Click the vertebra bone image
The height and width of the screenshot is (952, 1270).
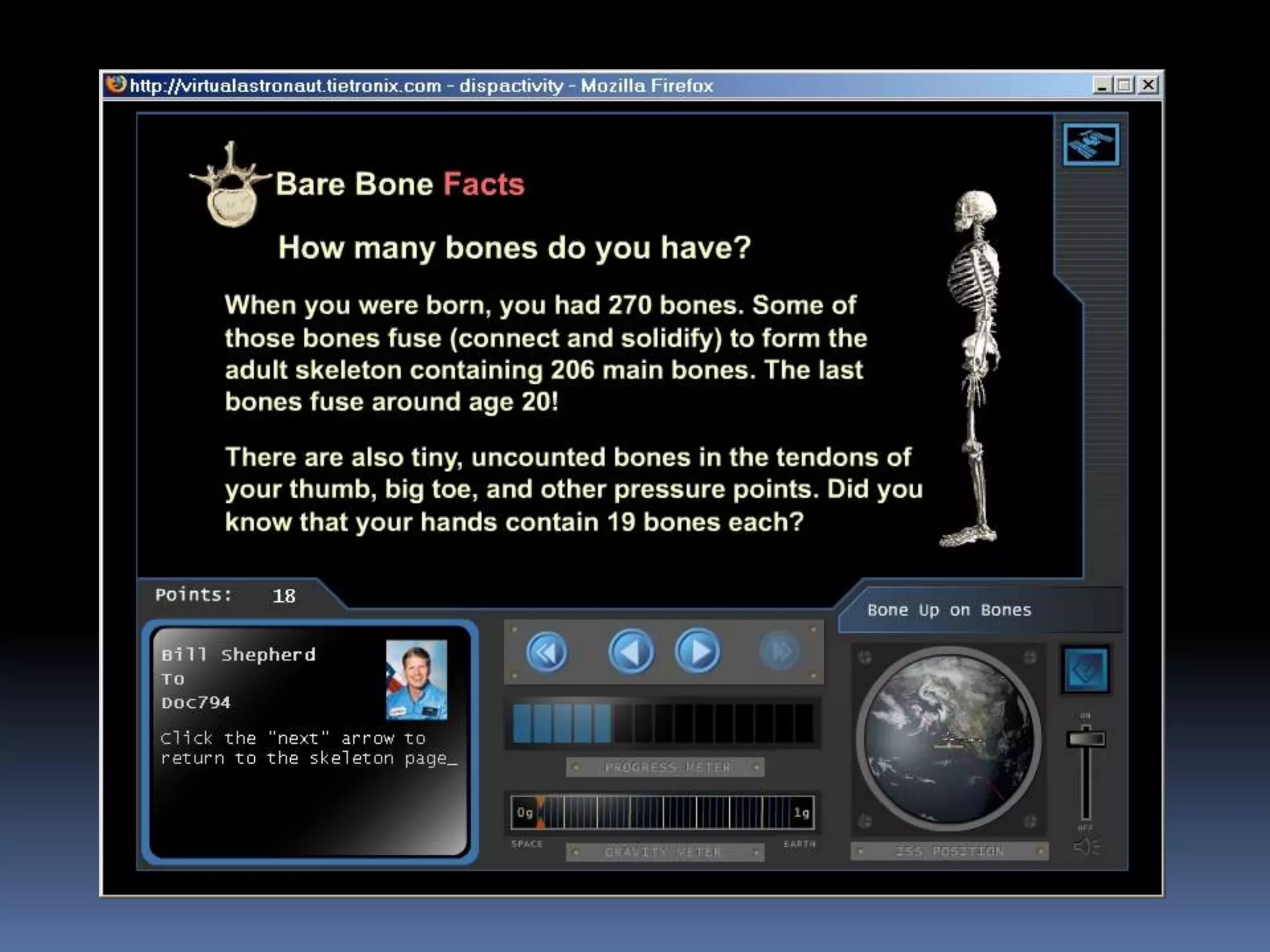(x=231, y=184)
